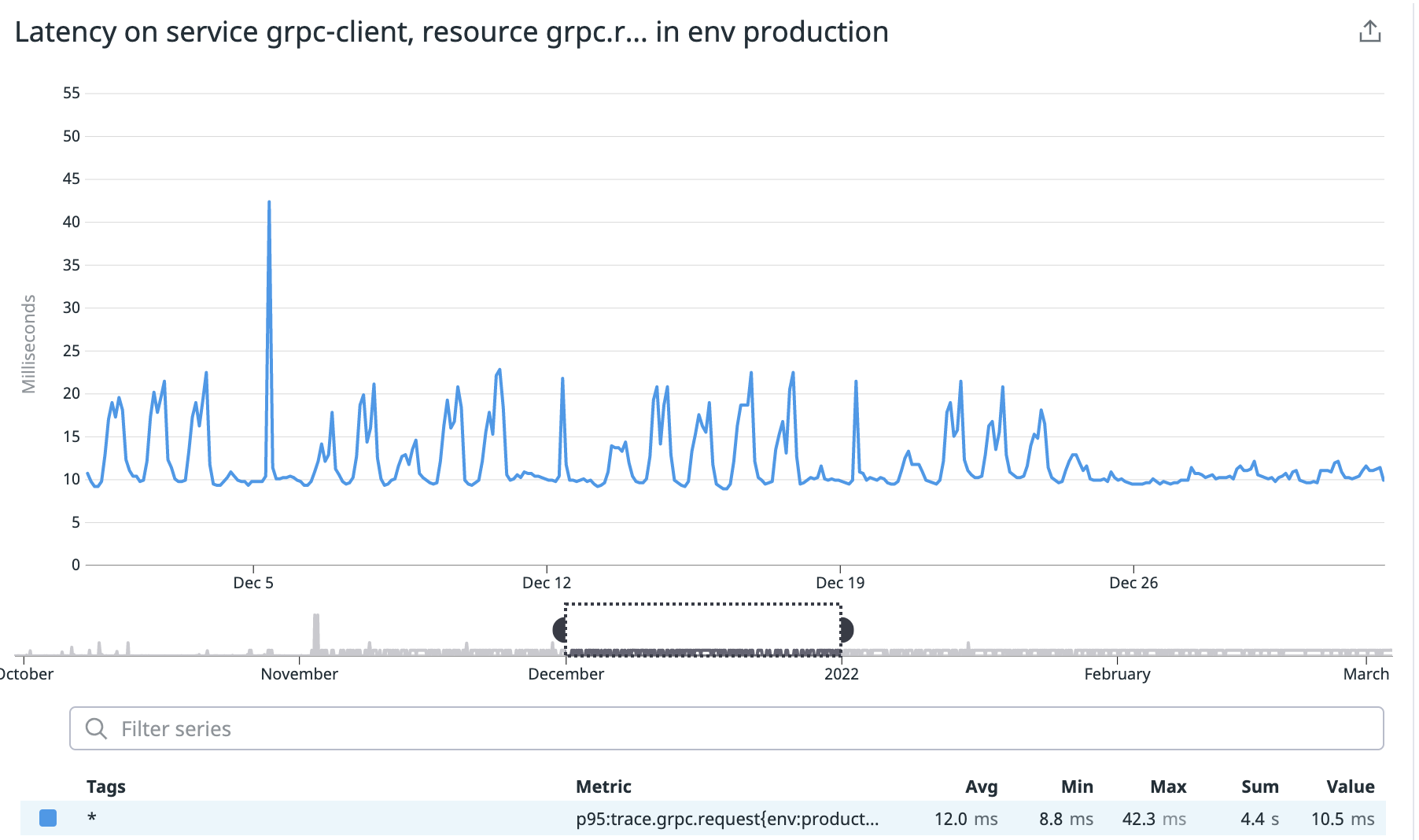Click the Tags column header
The height and width of the screenshot is (840, 1419).
click(x=105, y=786)
